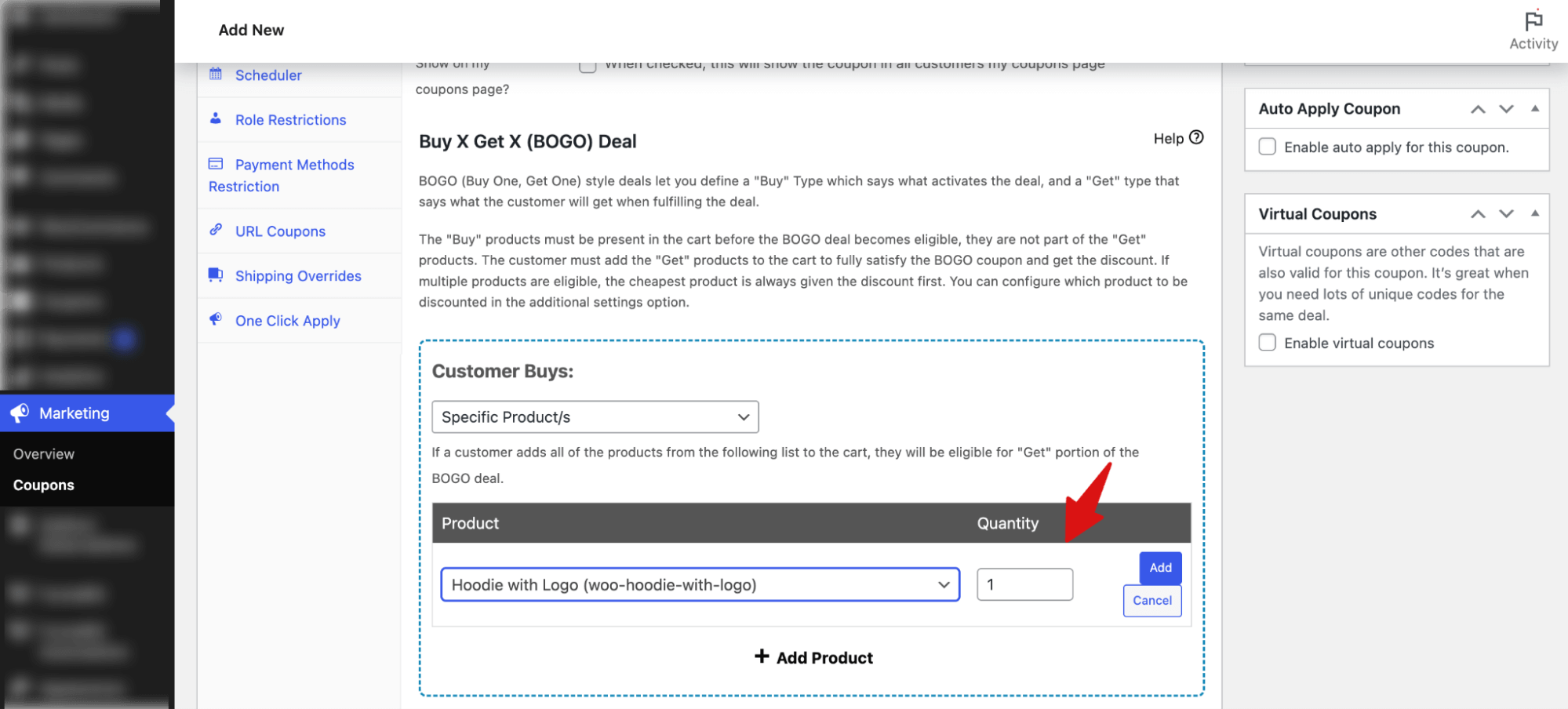The height and width of the screenshot is (709, 1568).
Task: Go to Overview under Marketing
Action: (44, 454)
